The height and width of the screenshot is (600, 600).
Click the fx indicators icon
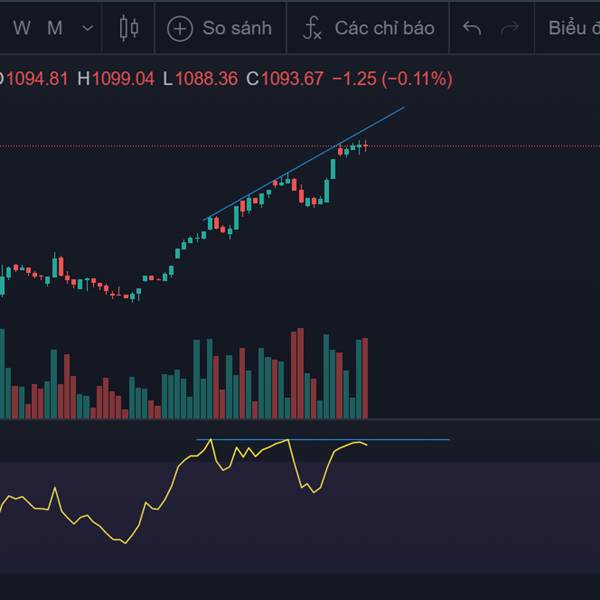tap(312, 28)
